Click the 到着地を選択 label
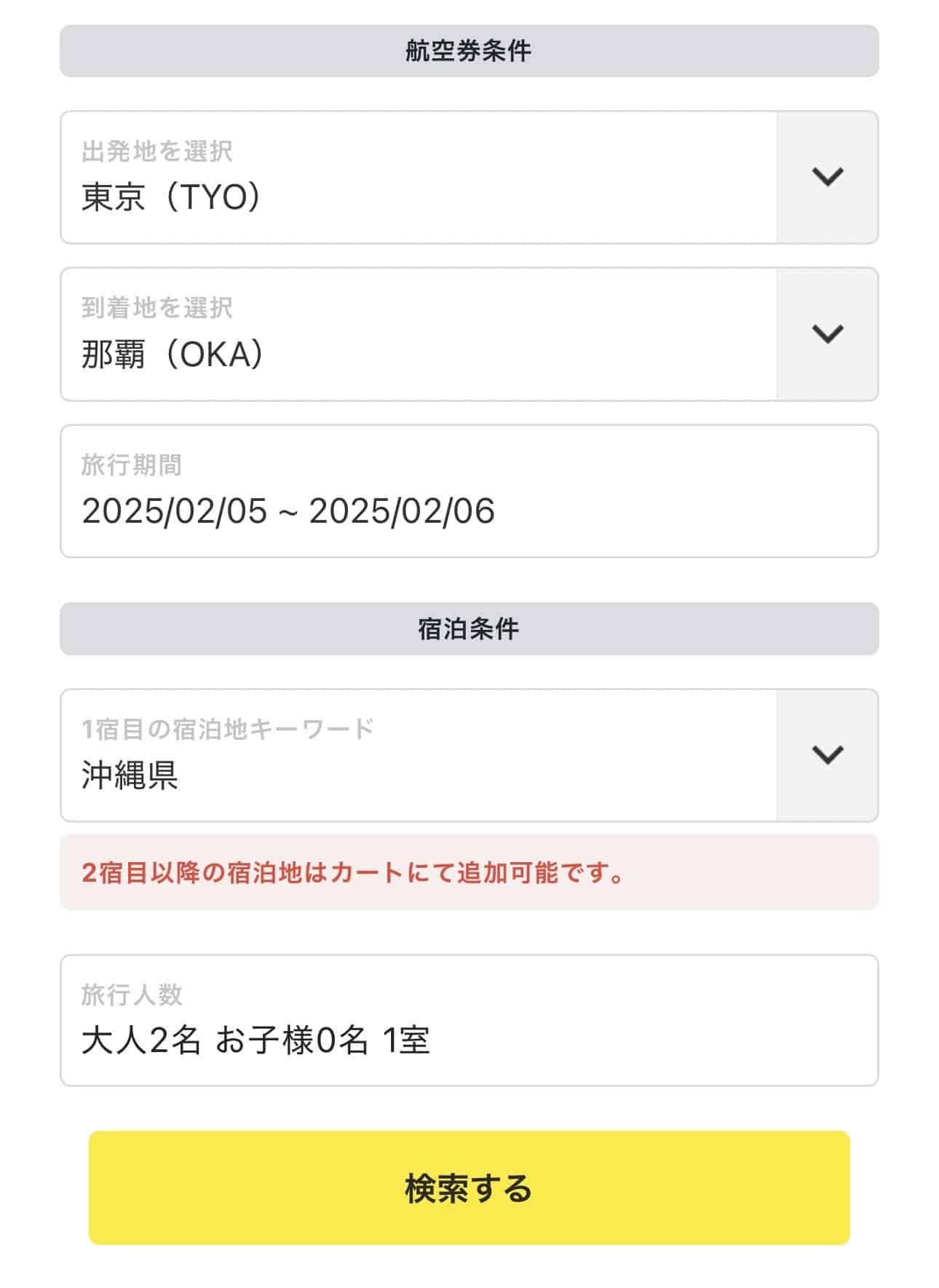The height and width of the screenshot is (1288, 939). point(157,308)
